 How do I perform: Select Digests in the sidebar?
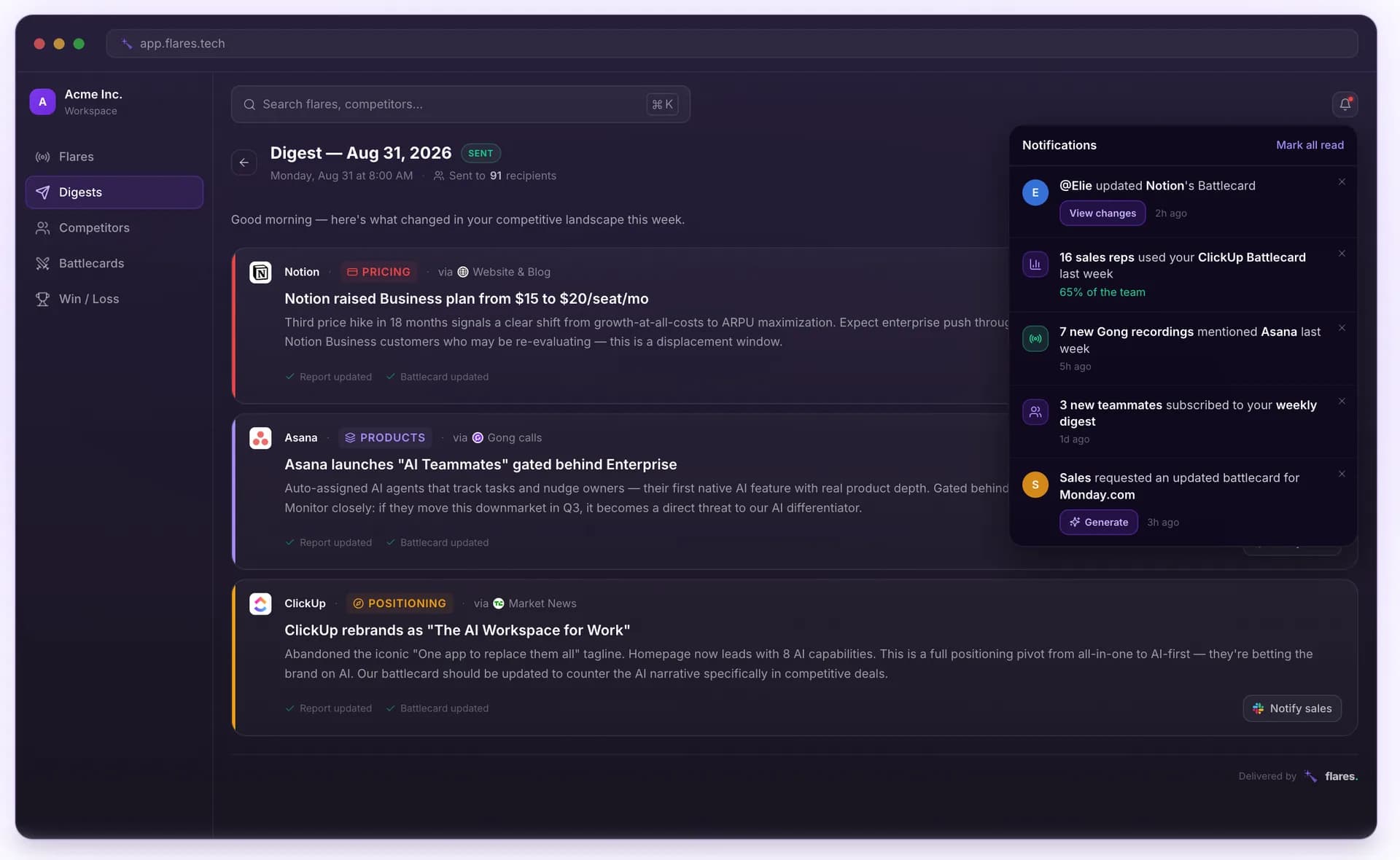click(114, 192)
